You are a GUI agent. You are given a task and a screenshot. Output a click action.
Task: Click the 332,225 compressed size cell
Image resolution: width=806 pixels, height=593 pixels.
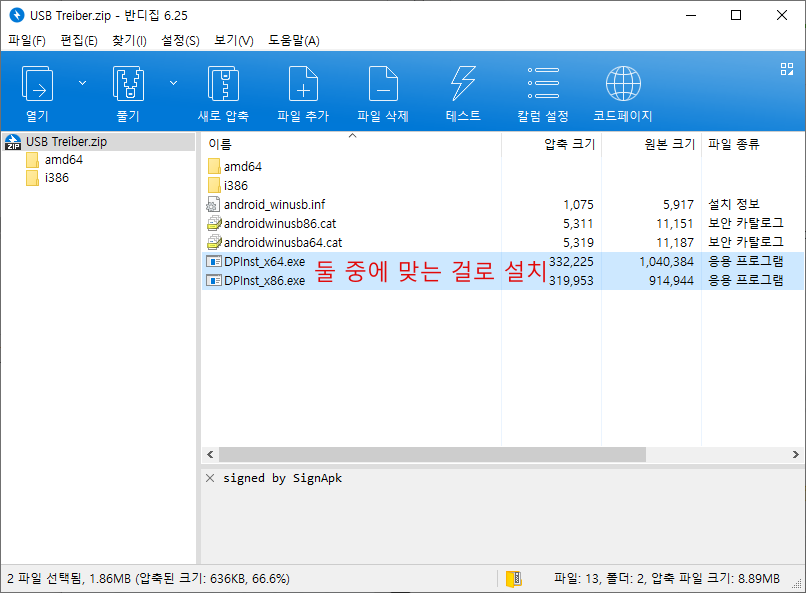[x=571, y=262]
